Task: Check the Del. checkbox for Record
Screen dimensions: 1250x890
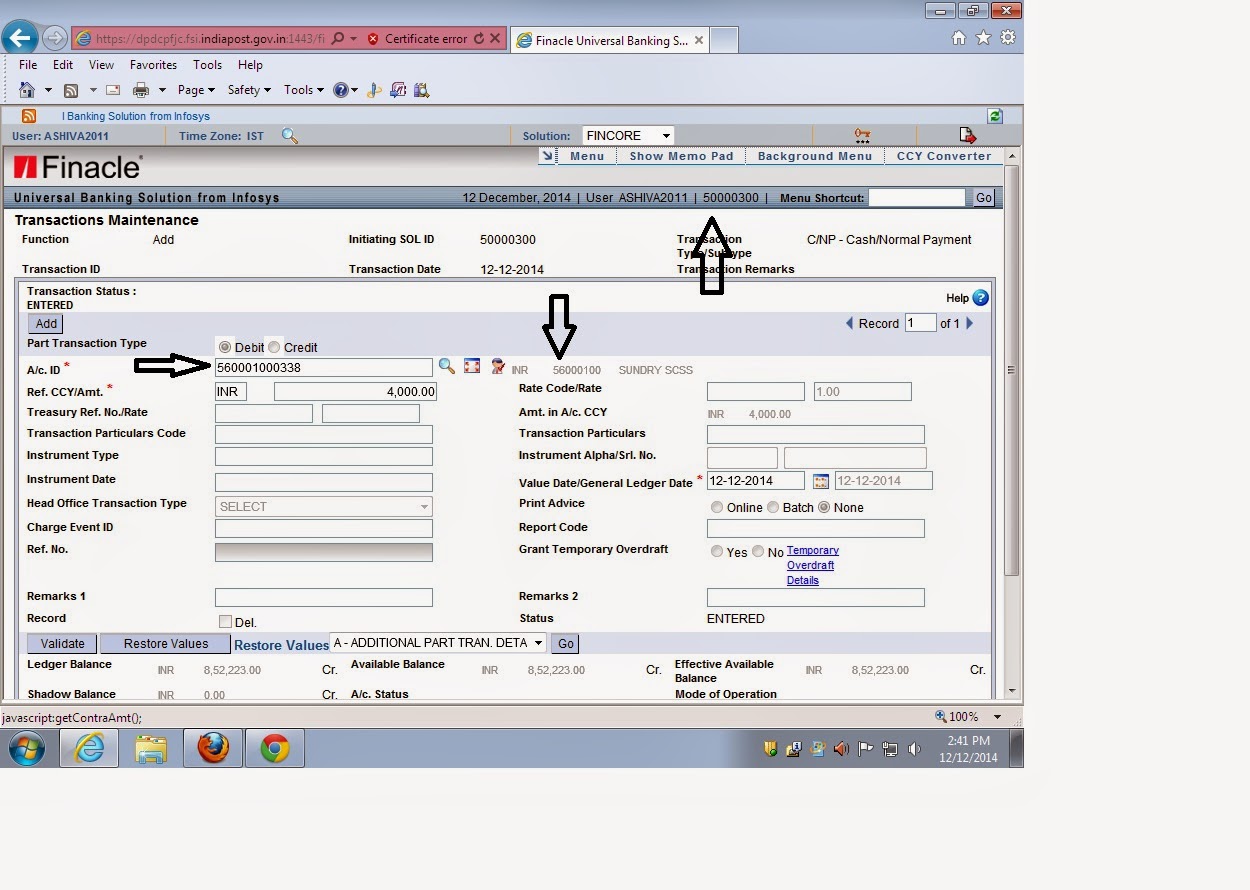Action: [224, 621]
